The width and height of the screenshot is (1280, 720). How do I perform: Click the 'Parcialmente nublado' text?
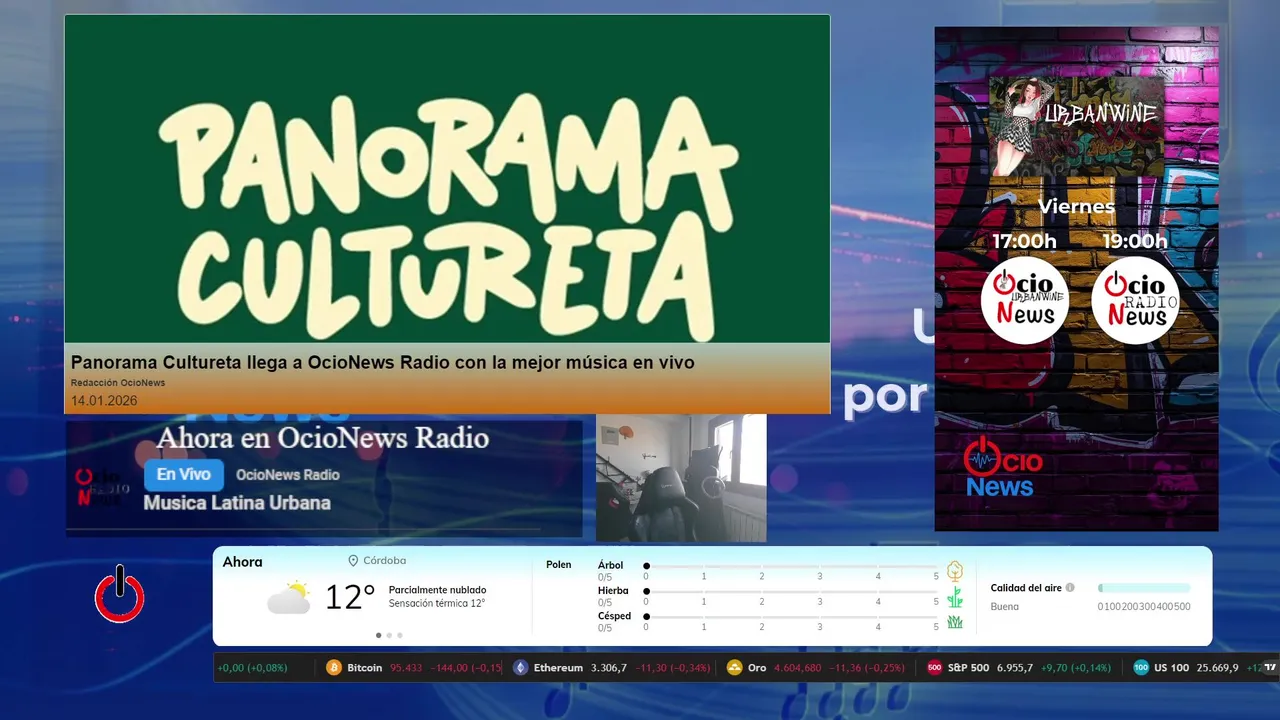(437, 590)
